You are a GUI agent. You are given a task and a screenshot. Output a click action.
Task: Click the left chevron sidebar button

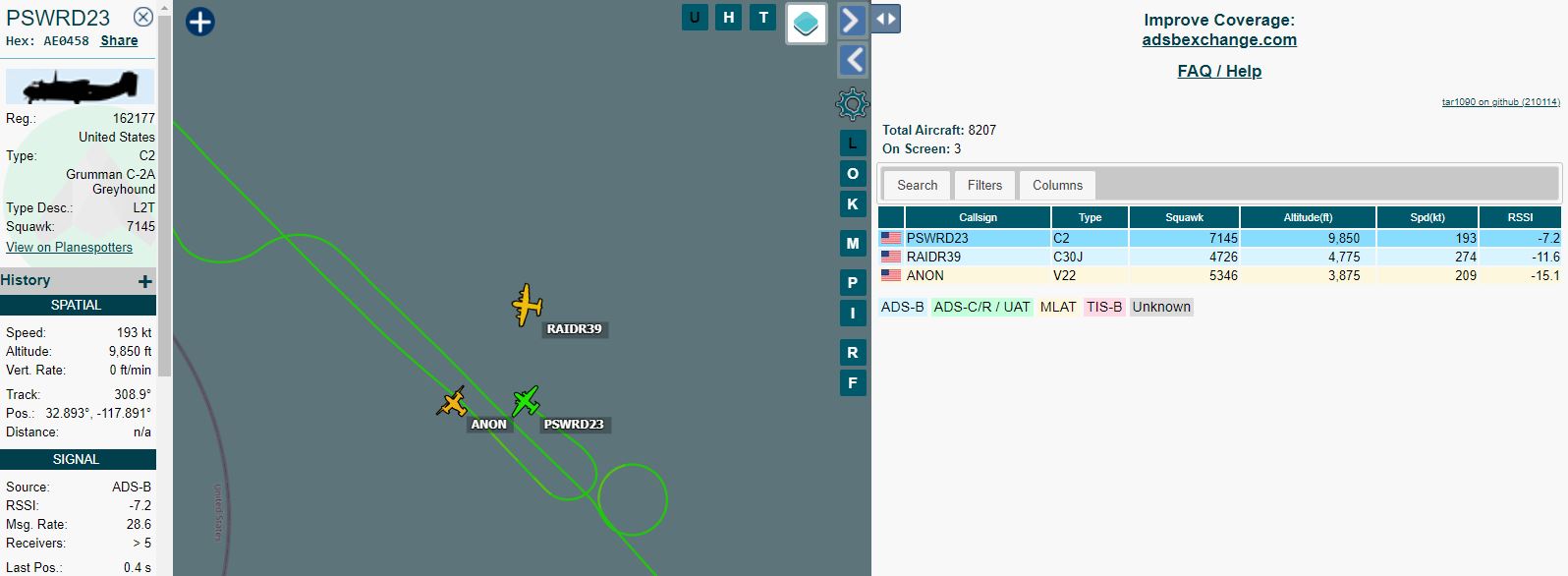tap(852, 60)
